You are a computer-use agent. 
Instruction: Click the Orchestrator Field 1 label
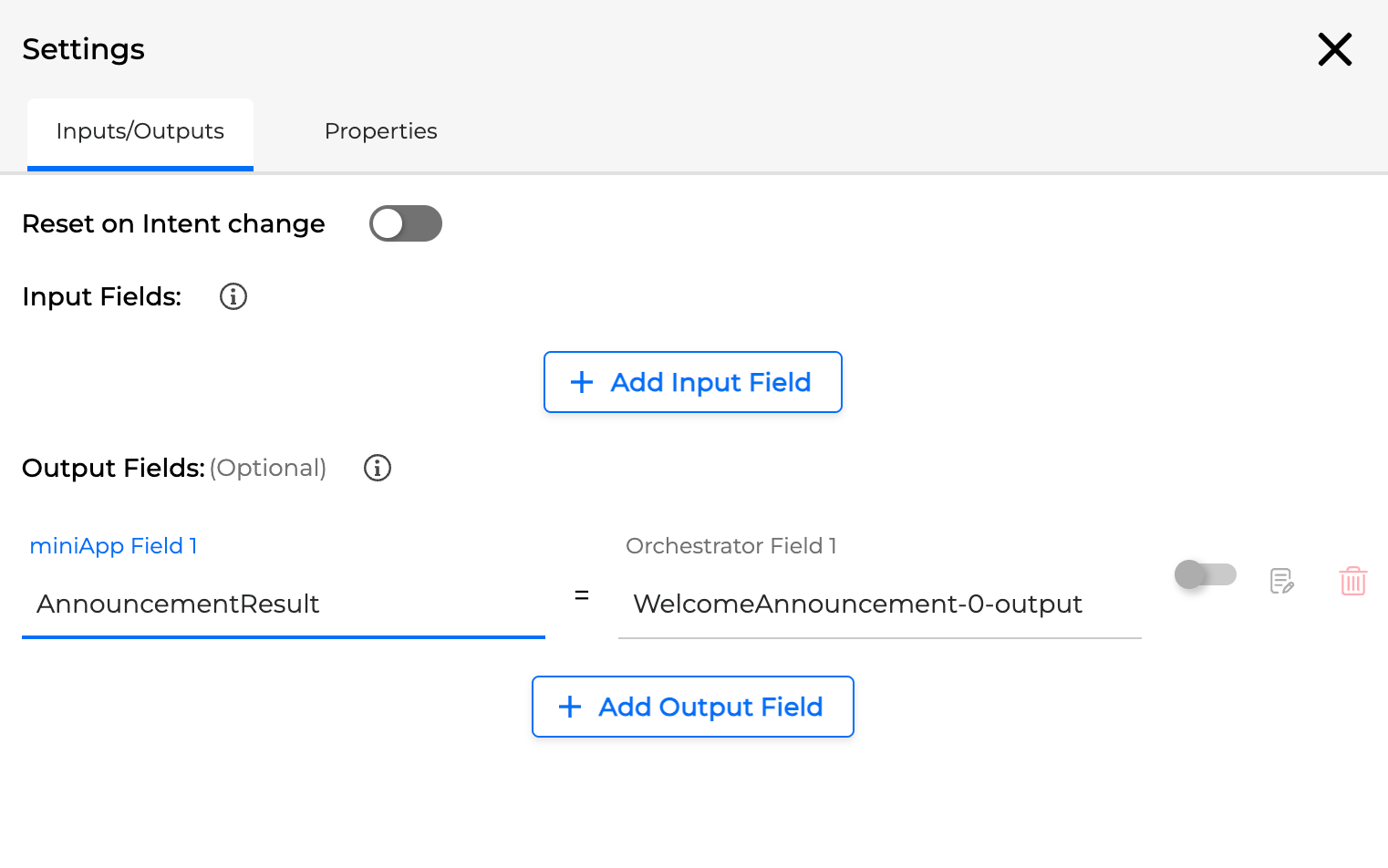[x=730, y=546]
